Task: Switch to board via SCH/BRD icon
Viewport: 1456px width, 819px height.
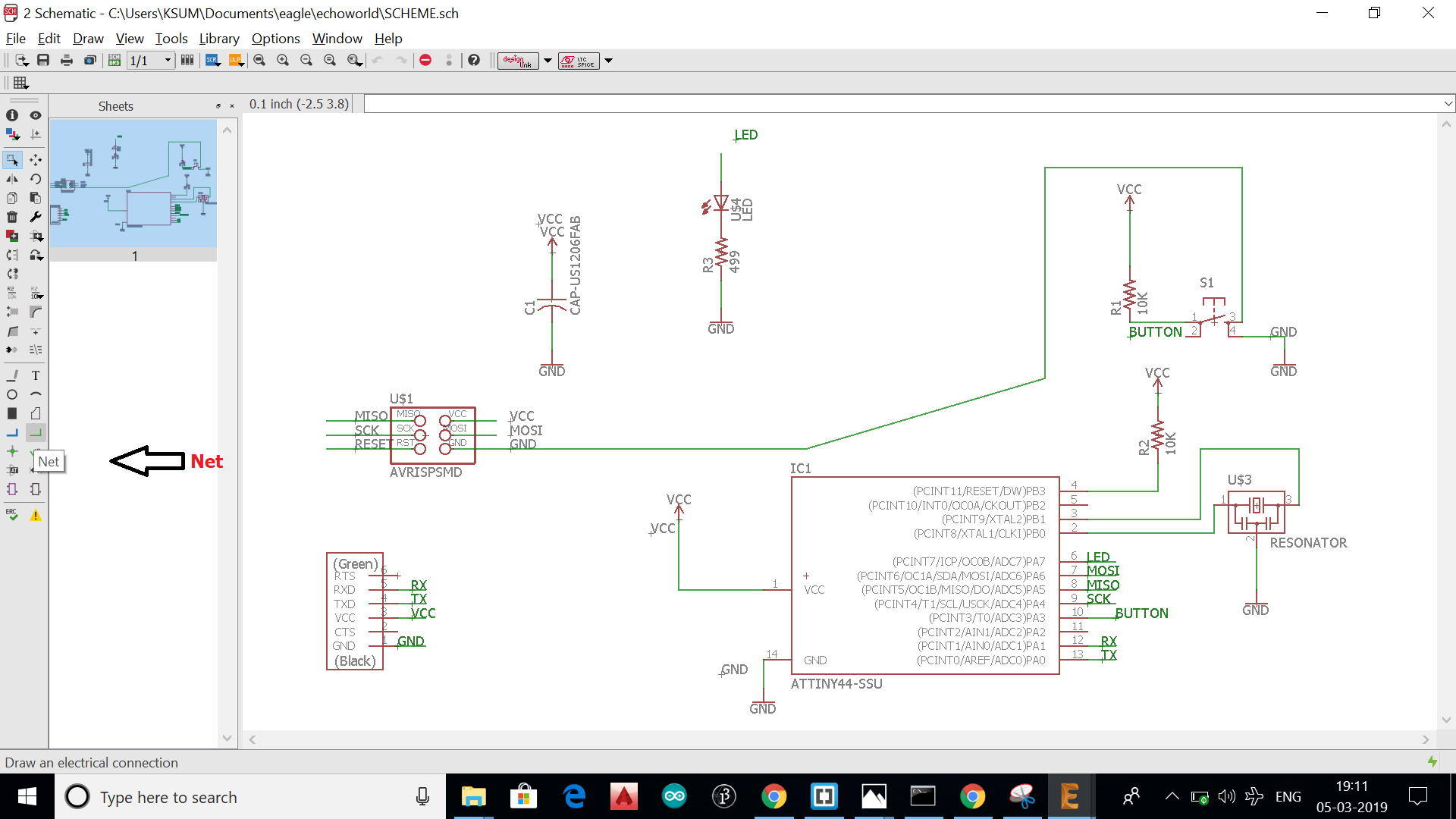Action: tap(115, 61)
